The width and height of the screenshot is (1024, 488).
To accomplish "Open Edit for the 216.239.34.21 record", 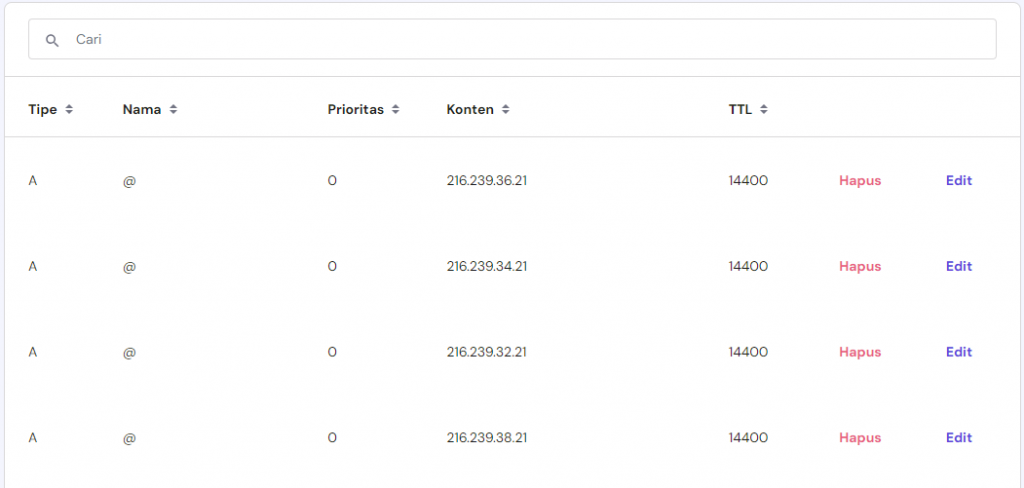I will point(959,267).
